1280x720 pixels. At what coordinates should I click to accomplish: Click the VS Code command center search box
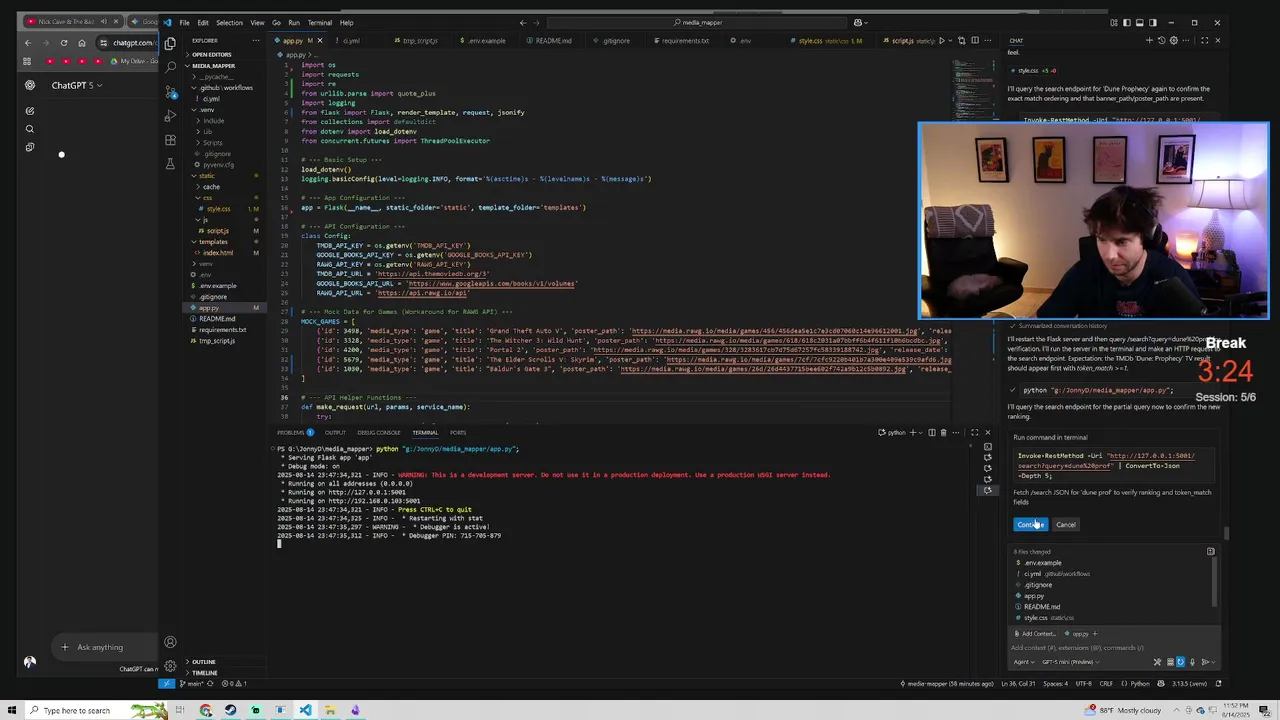(x=697, y=22)
